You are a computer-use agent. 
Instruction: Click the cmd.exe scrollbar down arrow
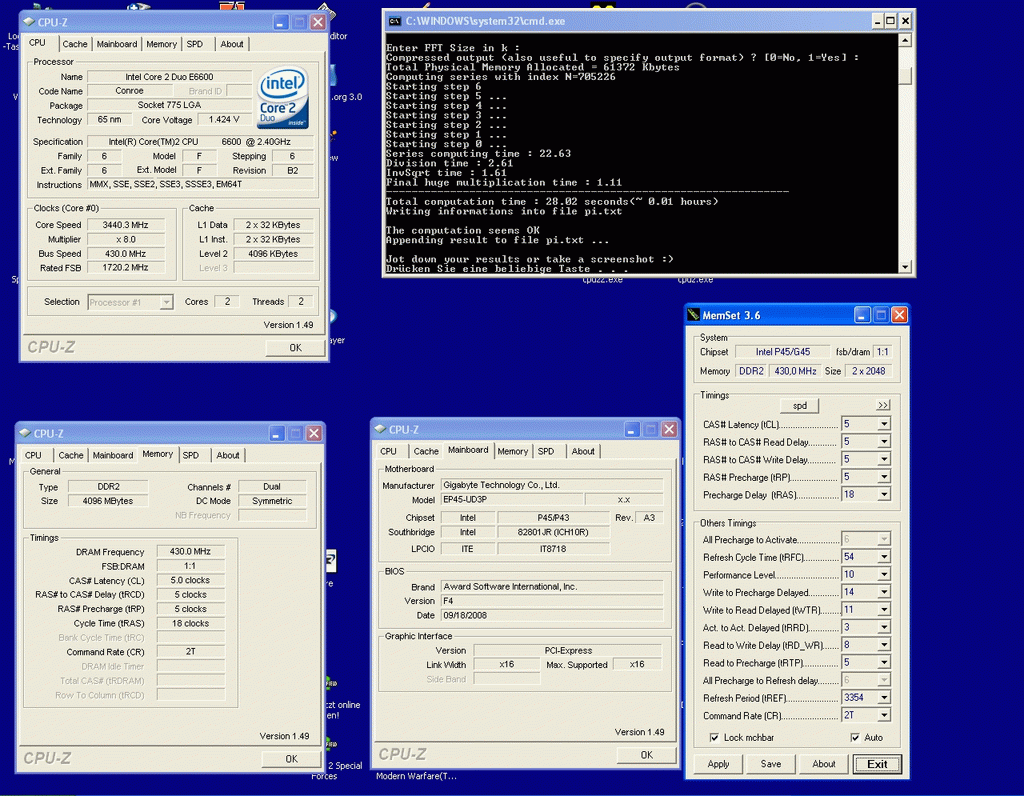tap(905, 266)
